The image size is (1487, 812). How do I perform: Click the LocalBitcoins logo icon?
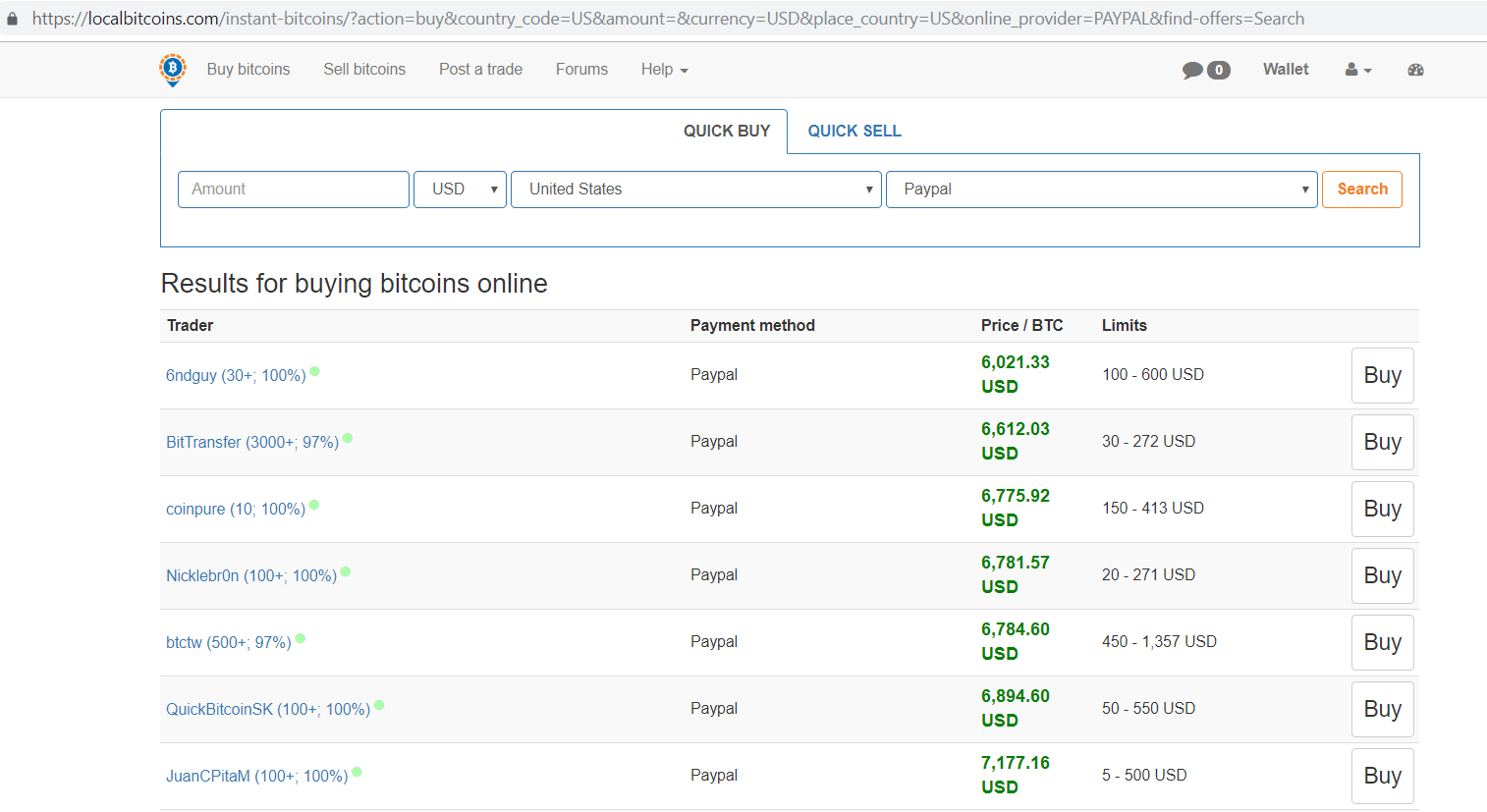(x=173, y=70)
